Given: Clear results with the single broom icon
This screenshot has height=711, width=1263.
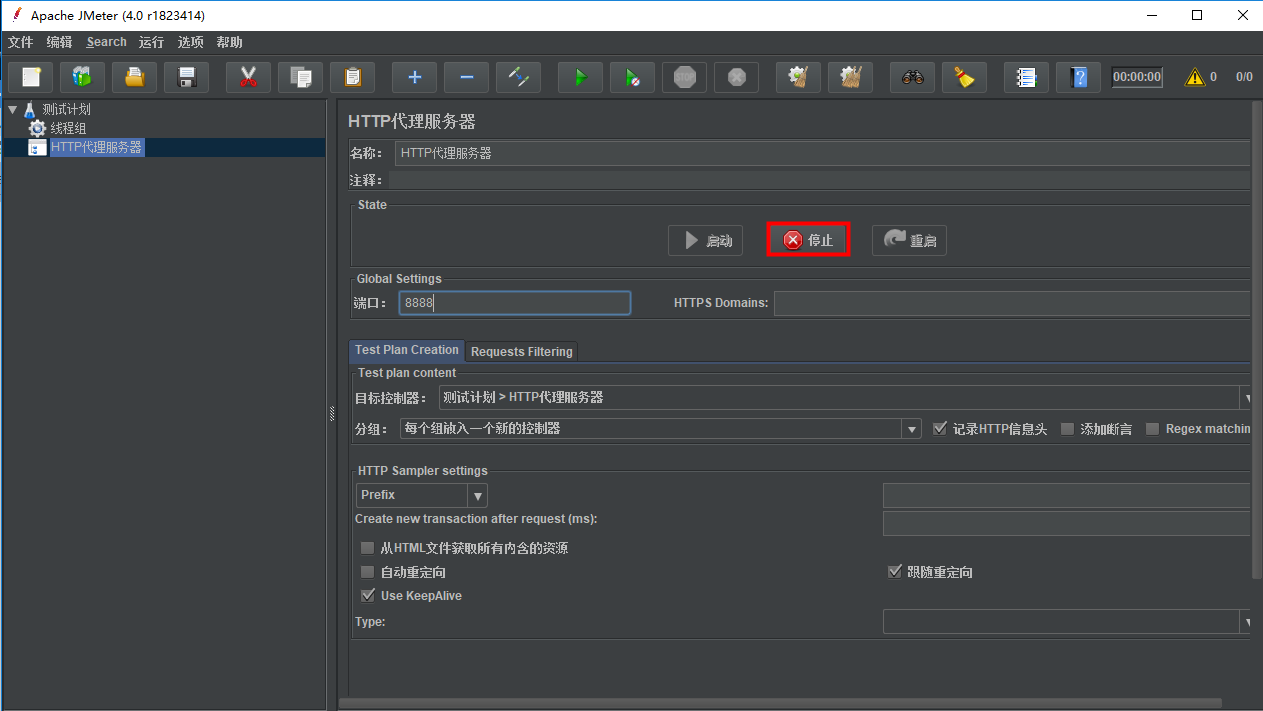Looking at the screenshot, I should click(x=798, y=77).
